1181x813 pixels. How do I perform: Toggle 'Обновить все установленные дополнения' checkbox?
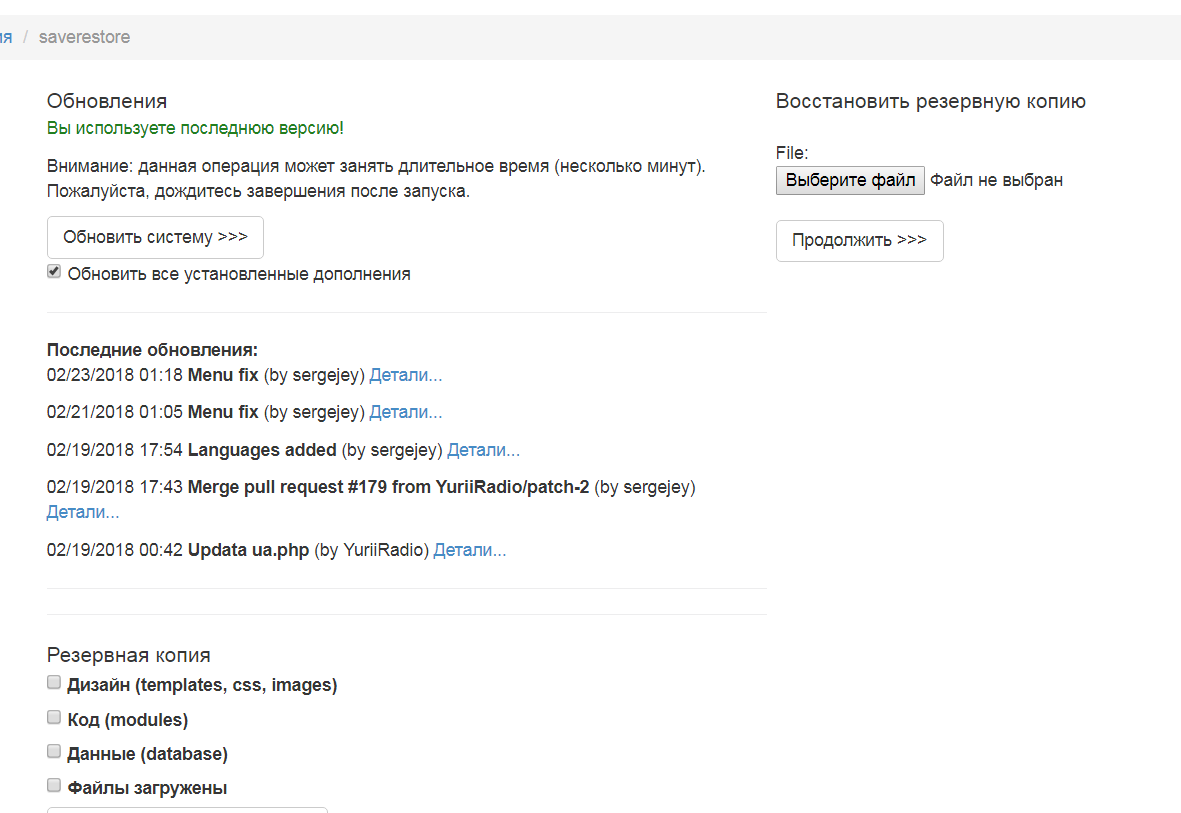pos(54,272)
